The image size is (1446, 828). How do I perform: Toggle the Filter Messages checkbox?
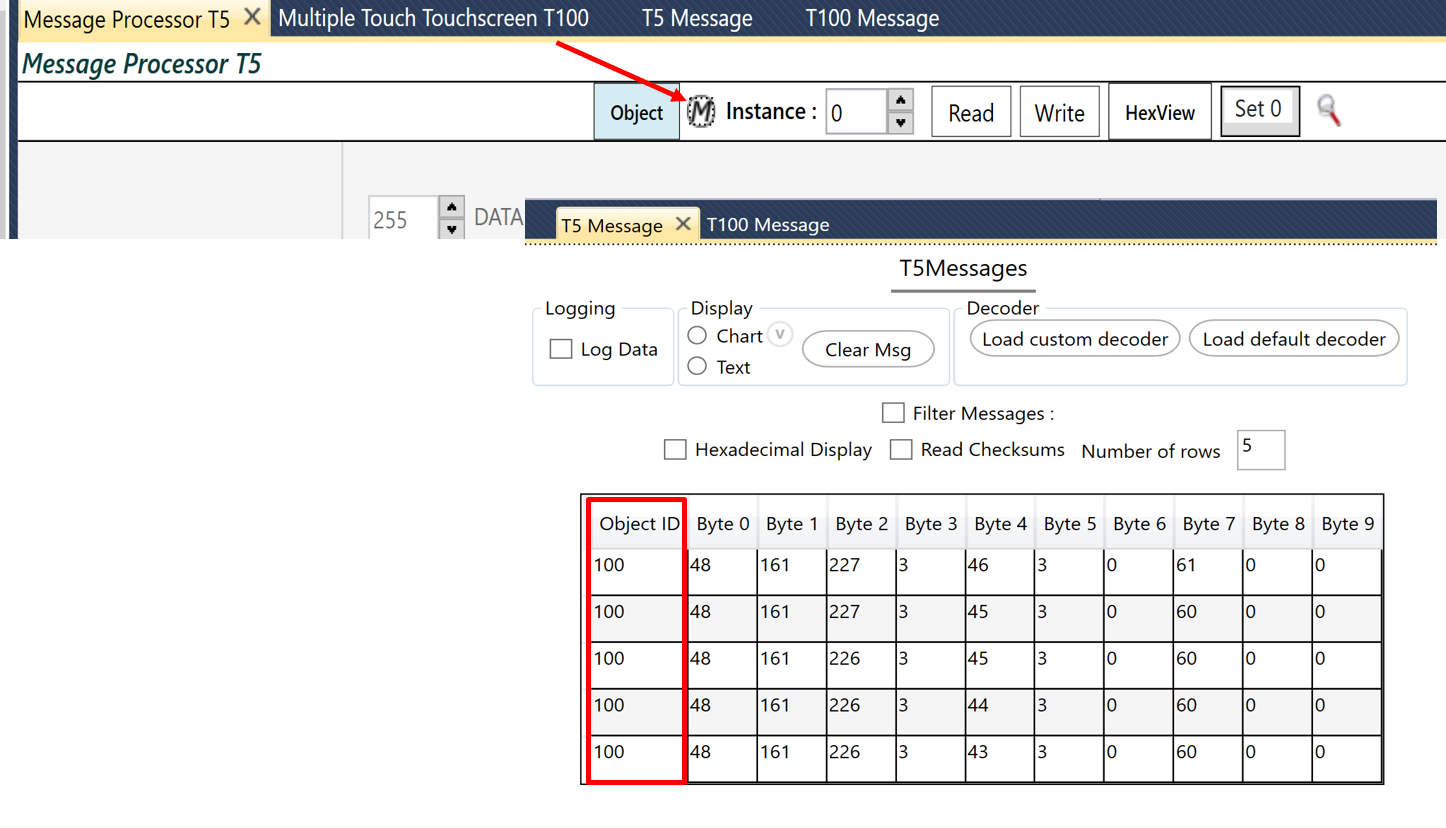click(x=893, y=413)
